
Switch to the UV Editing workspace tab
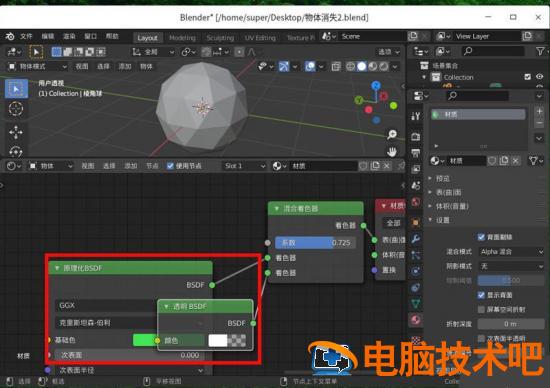tap(260, 38)
